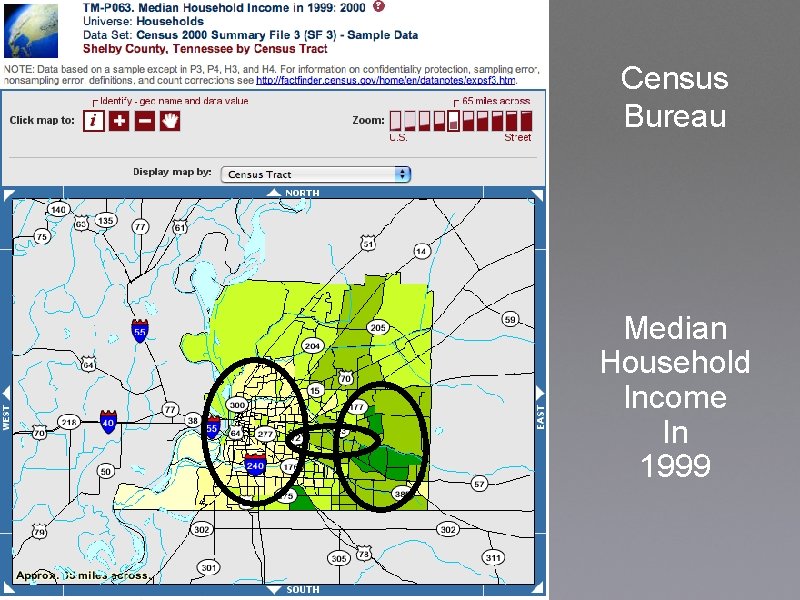Image resolution: width=800 pixels, height=600 pixels.
Task: Toggle the currently highlighted zoom level bar
Action: click(452, 120)
